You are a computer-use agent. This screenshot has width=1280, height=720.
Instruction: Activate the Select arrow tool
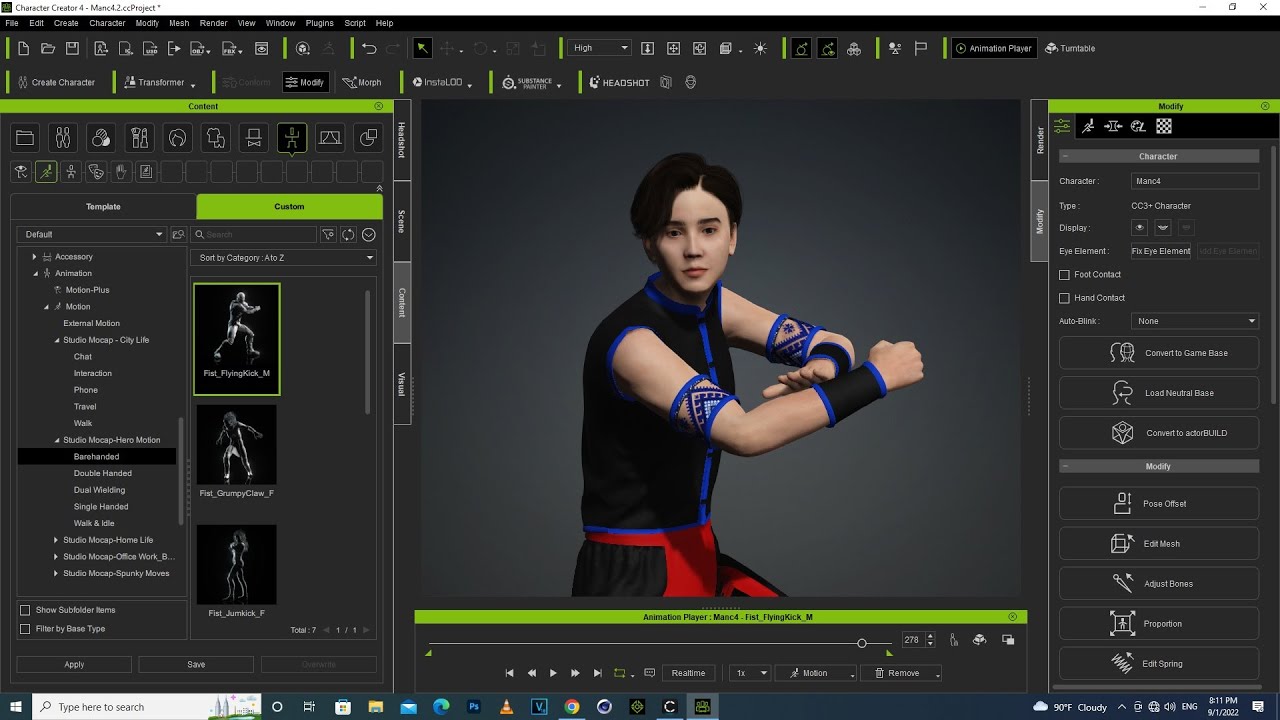pos(422,48)
